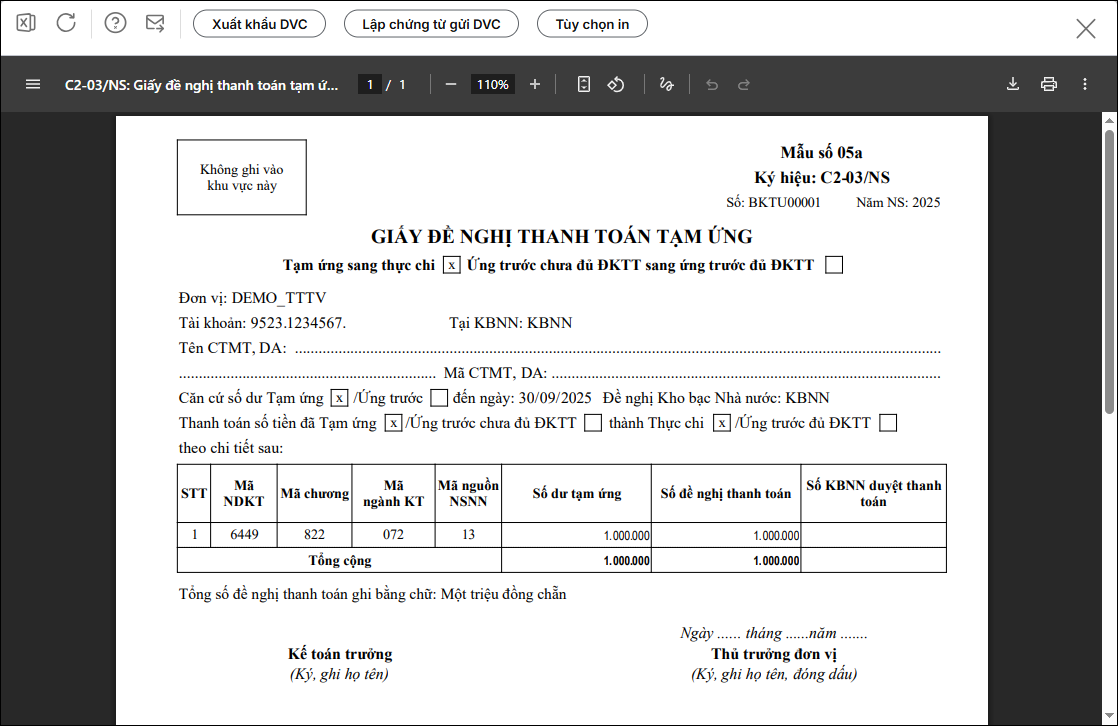Click the refresh icon in top bar
Image resolution: width=1118 pixels, height=726 pixels.
tap(66, 23)
